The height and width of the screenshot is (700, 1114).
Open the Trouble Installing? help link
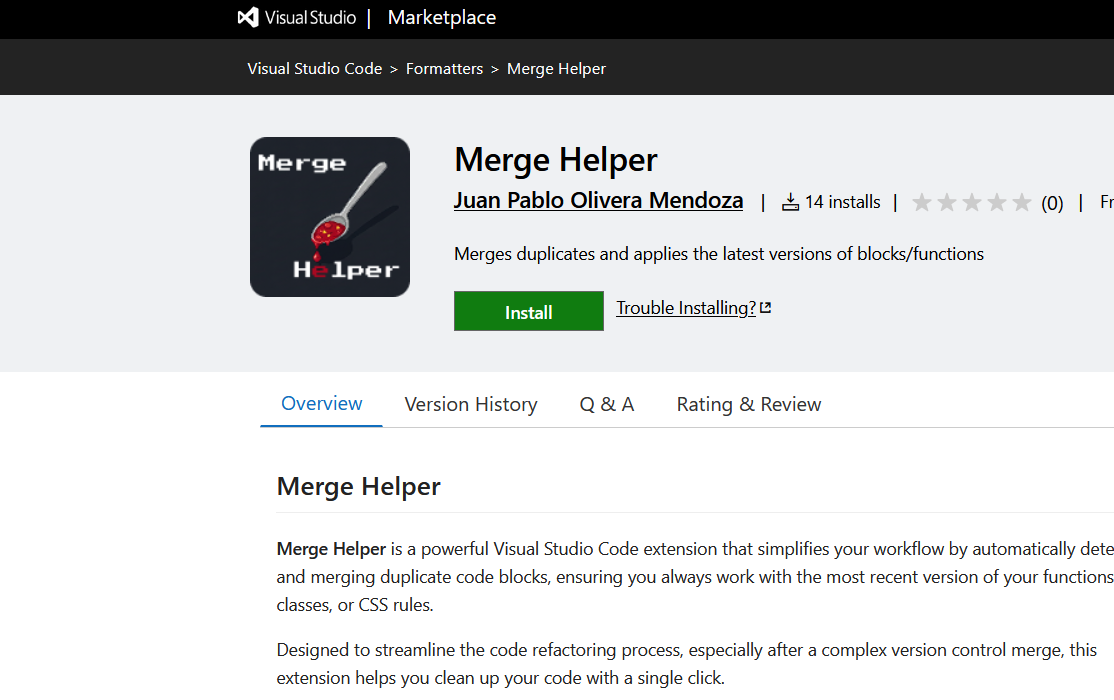coord(686,308)
